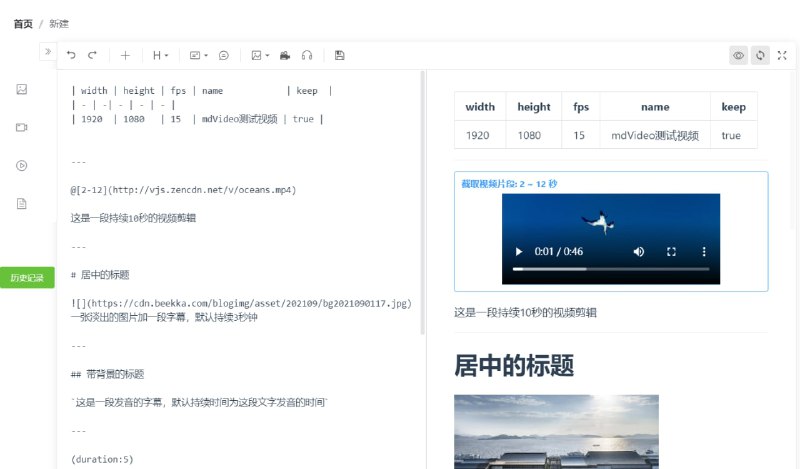Expand the sidebar with double-chevron
The height and width of the screenshot is (469, 800).
click(48, 52)
